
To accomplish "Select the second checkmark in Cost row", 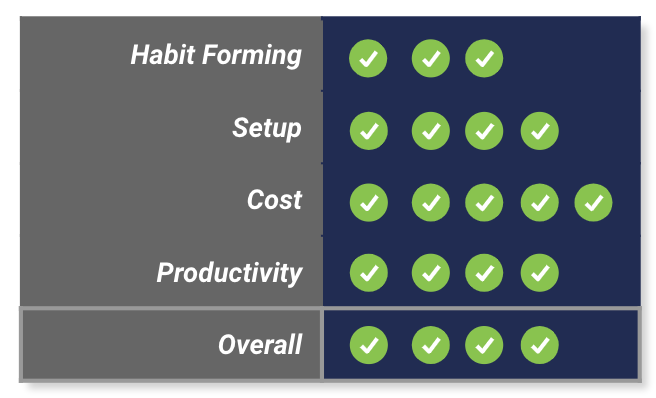I will click(431, 203).
